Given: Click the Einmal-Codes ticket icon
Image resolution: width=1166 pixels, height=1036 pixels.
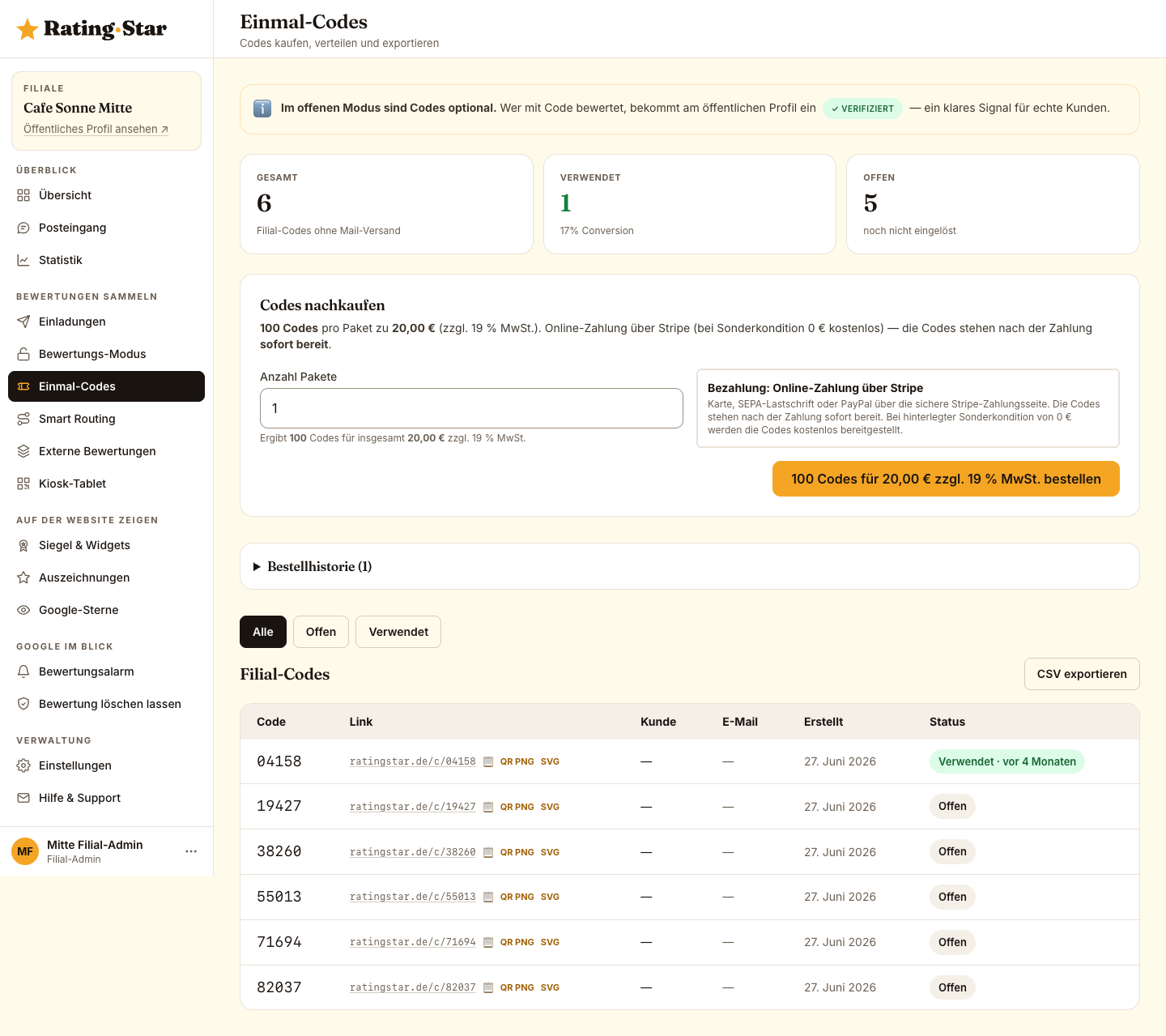Looking at the screenshot, I should click(23, 386).
